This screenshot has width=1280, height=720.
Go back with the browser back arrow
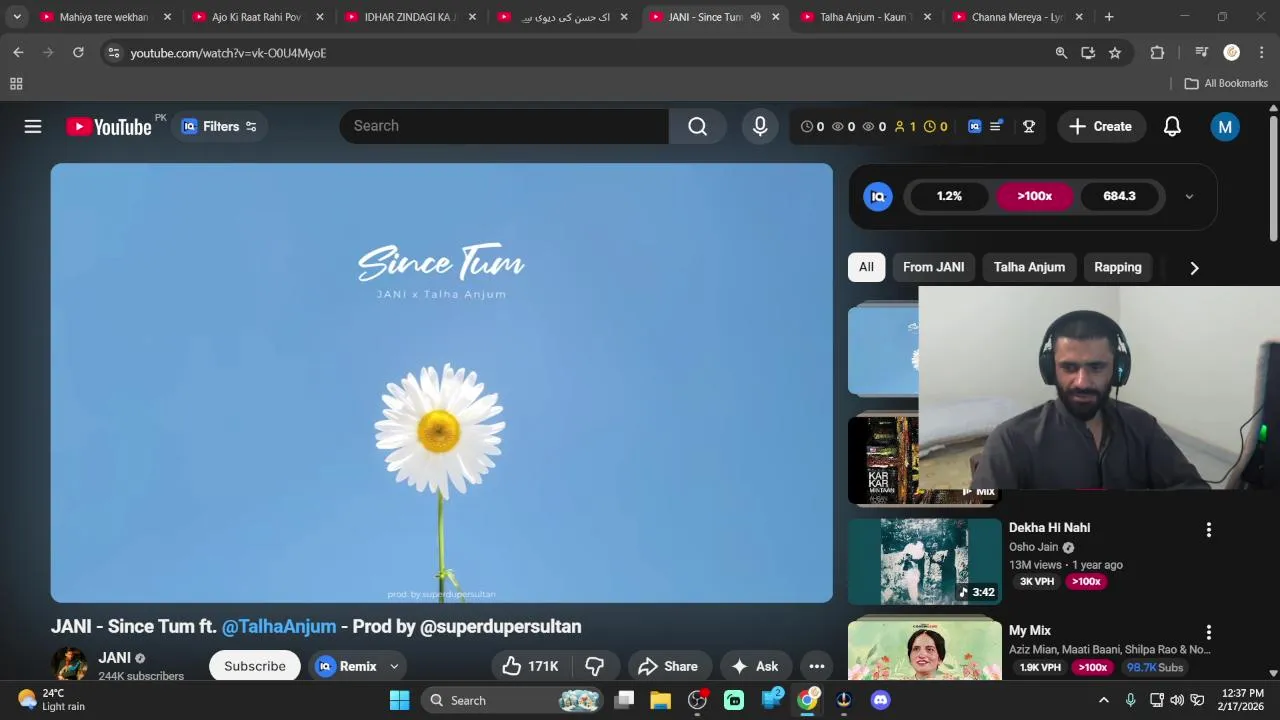coord(18,53)
